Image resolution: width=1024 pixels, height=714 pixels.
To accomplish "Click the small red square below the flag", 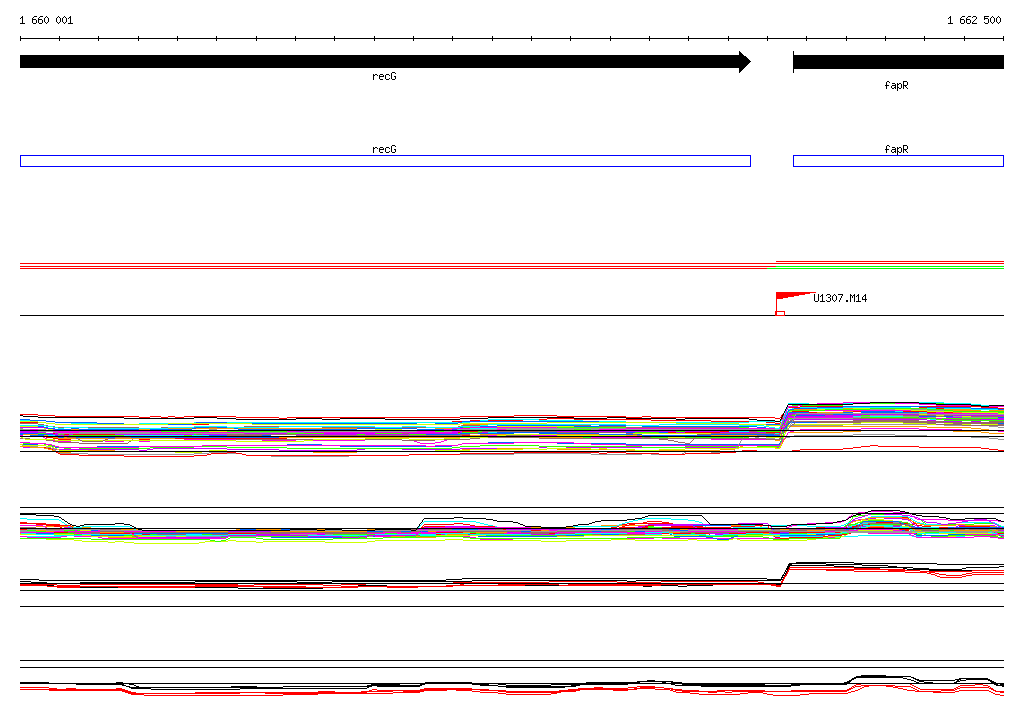I will tap(780, 314).
